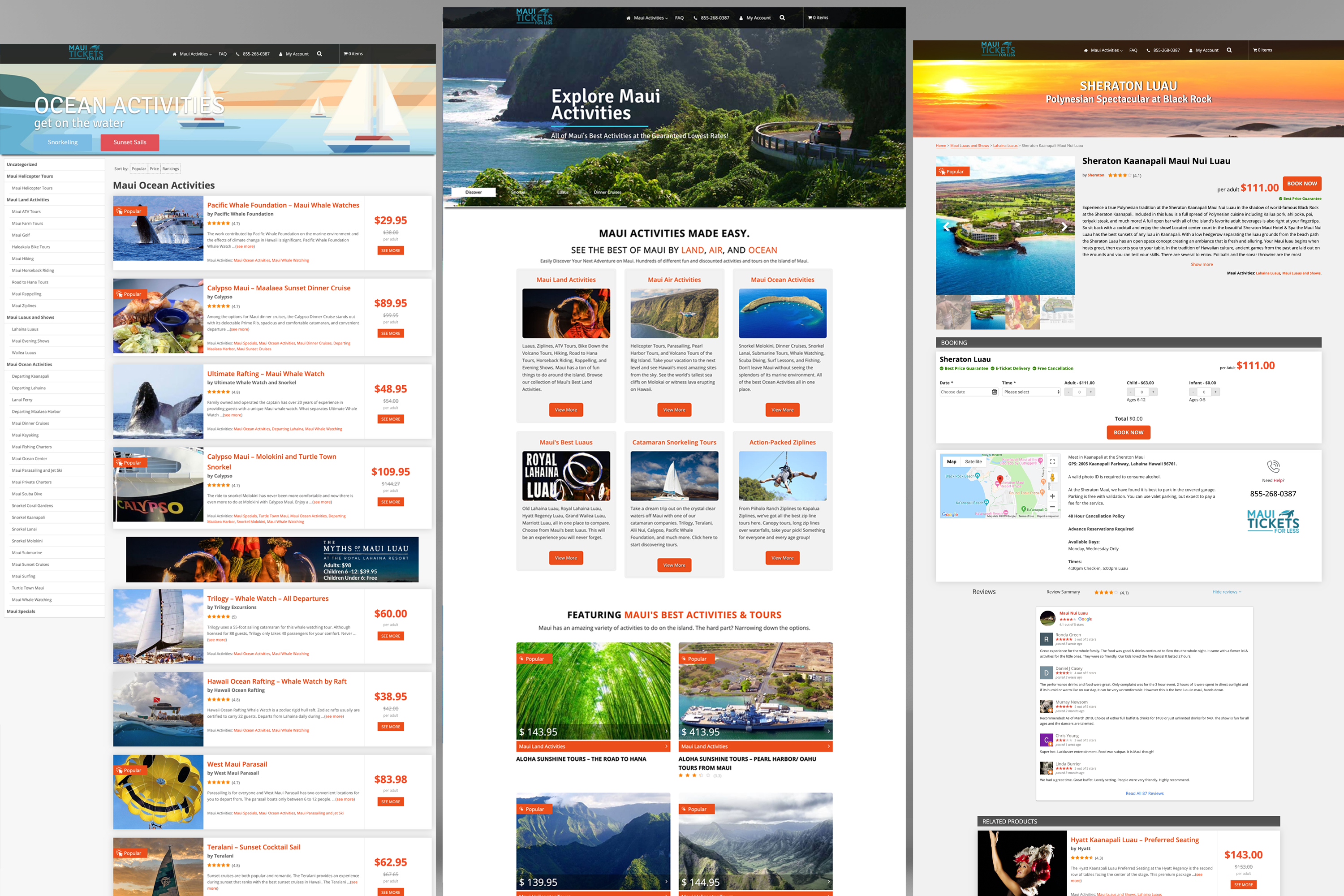This screenshot has height=896, width=1344.
Task: Select Snorkel Molokini in sidebar
Action: click(27, 541)
